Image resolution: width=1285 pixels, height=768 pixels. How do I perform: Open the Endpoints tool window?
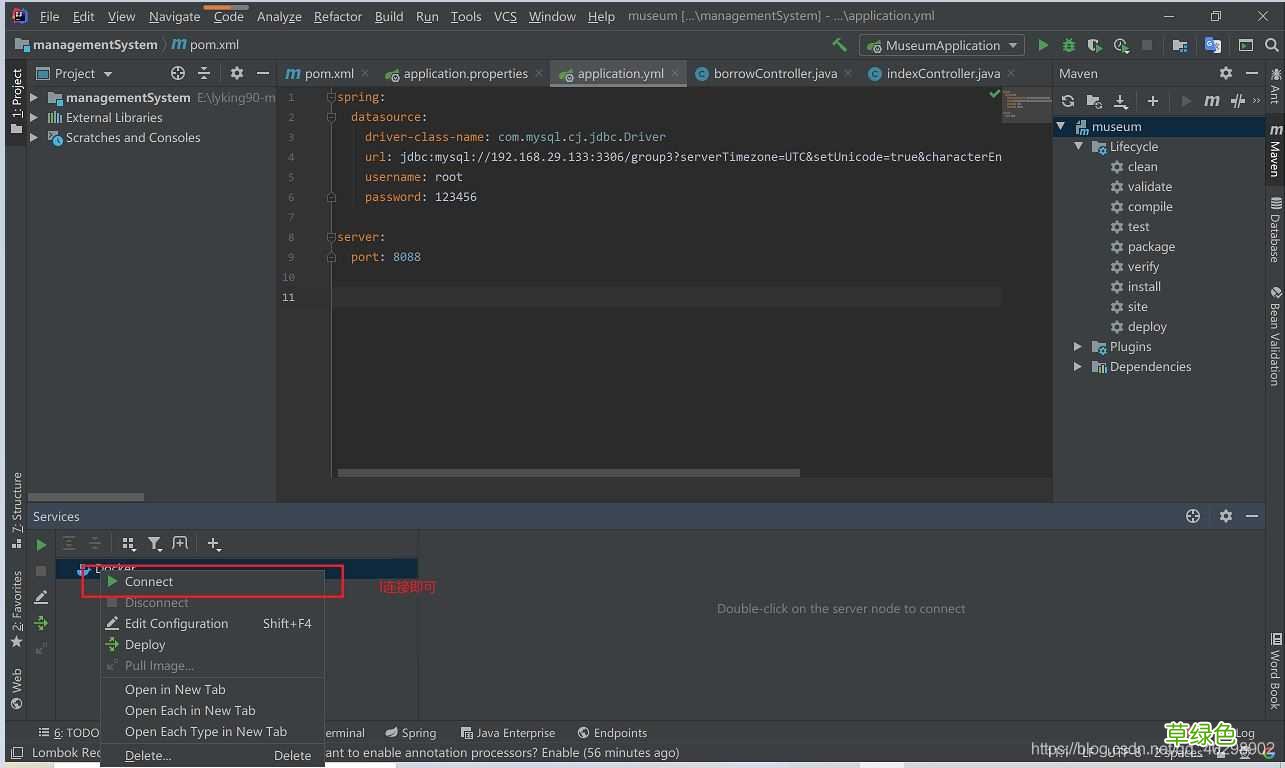pyautogui.click(x=612, y=732)
